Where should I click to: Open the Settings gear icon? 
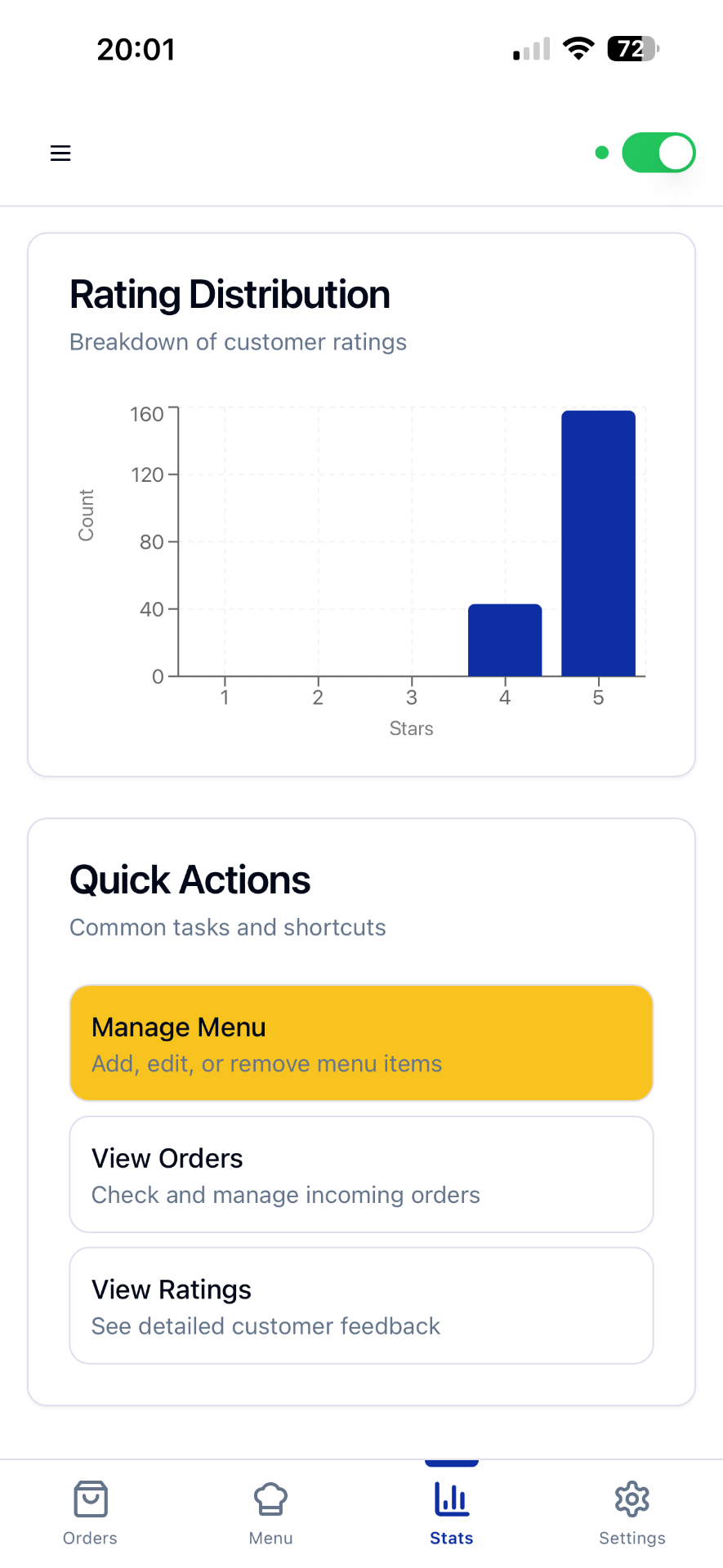(632, 1499)
